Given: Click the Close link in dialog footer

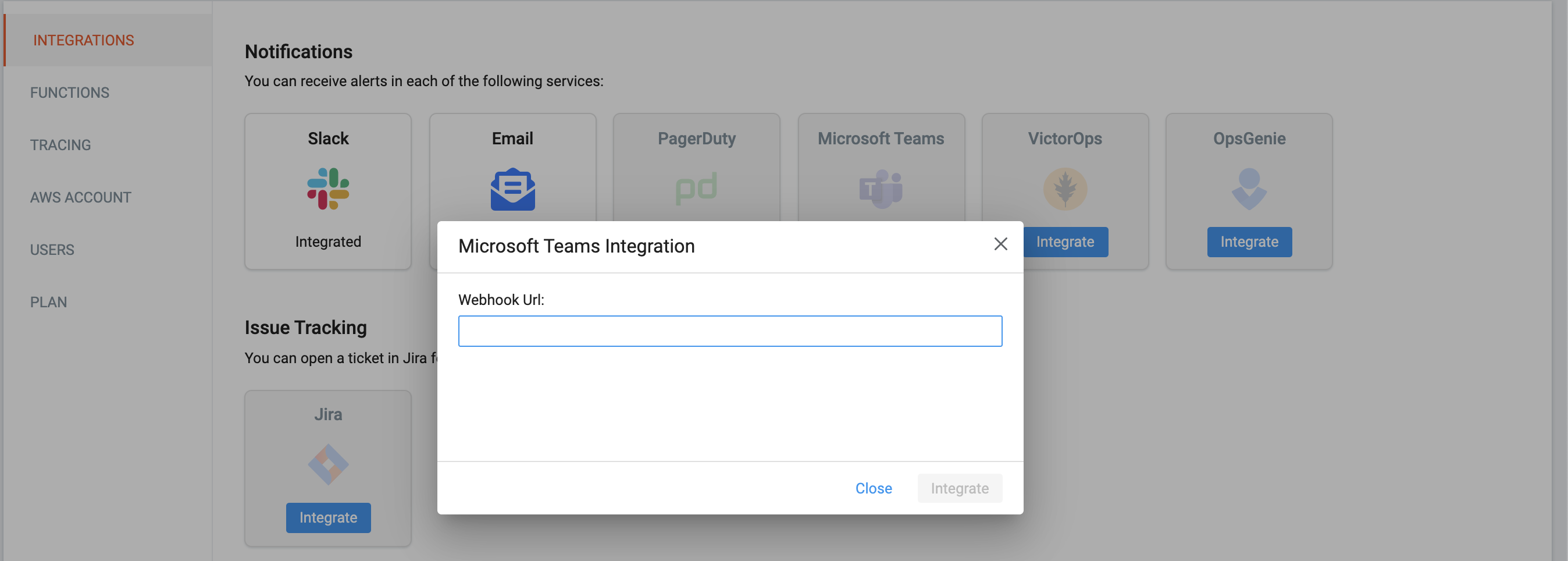Looking at the screenshot, I should 874,488.
